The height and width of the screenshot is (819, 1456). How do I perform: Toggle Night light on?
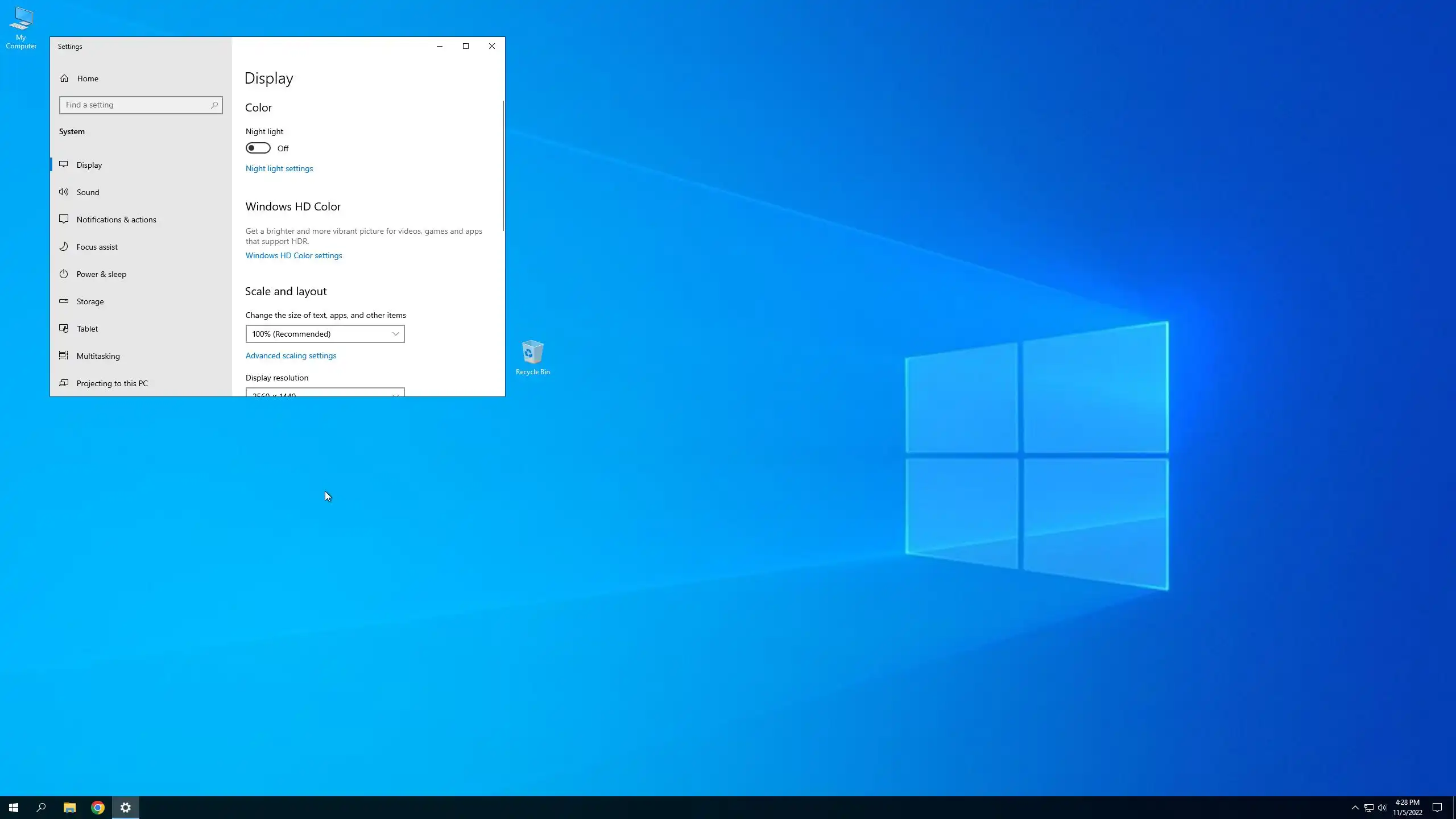click(258, 148)
